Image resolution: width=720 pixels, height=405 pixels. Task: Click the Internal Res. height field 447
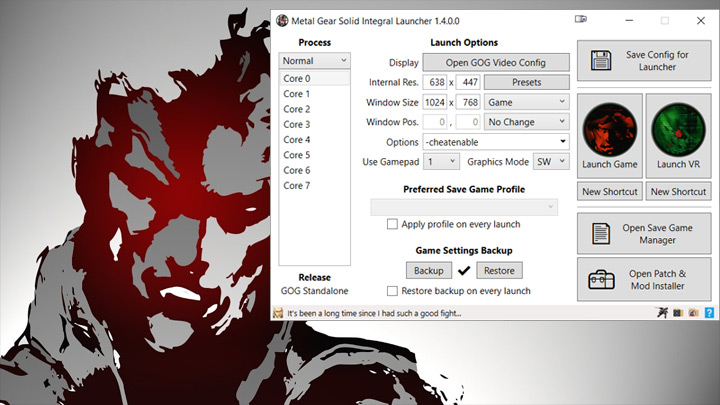click(468, 82)
